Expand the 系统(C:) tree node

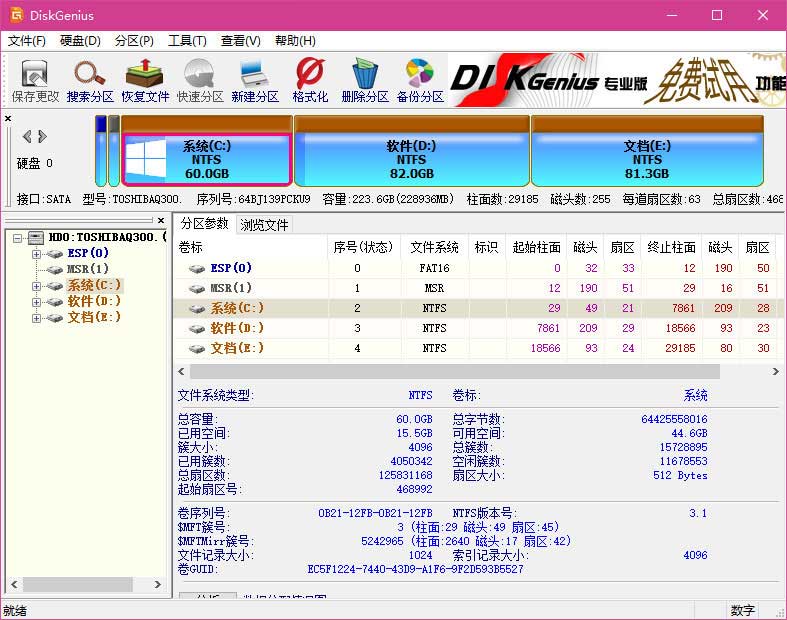(x=36, y=286)
